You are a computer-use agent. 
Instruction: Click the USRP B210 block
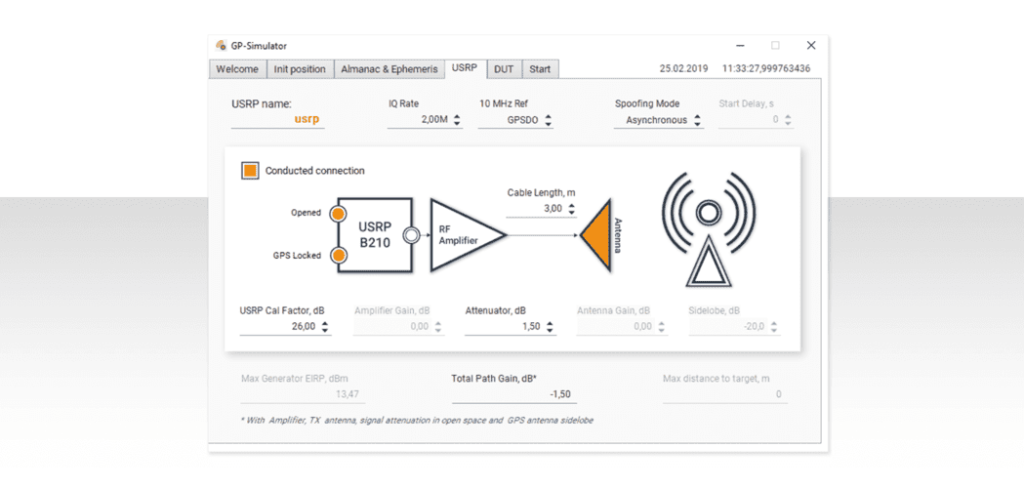(374, 235)
